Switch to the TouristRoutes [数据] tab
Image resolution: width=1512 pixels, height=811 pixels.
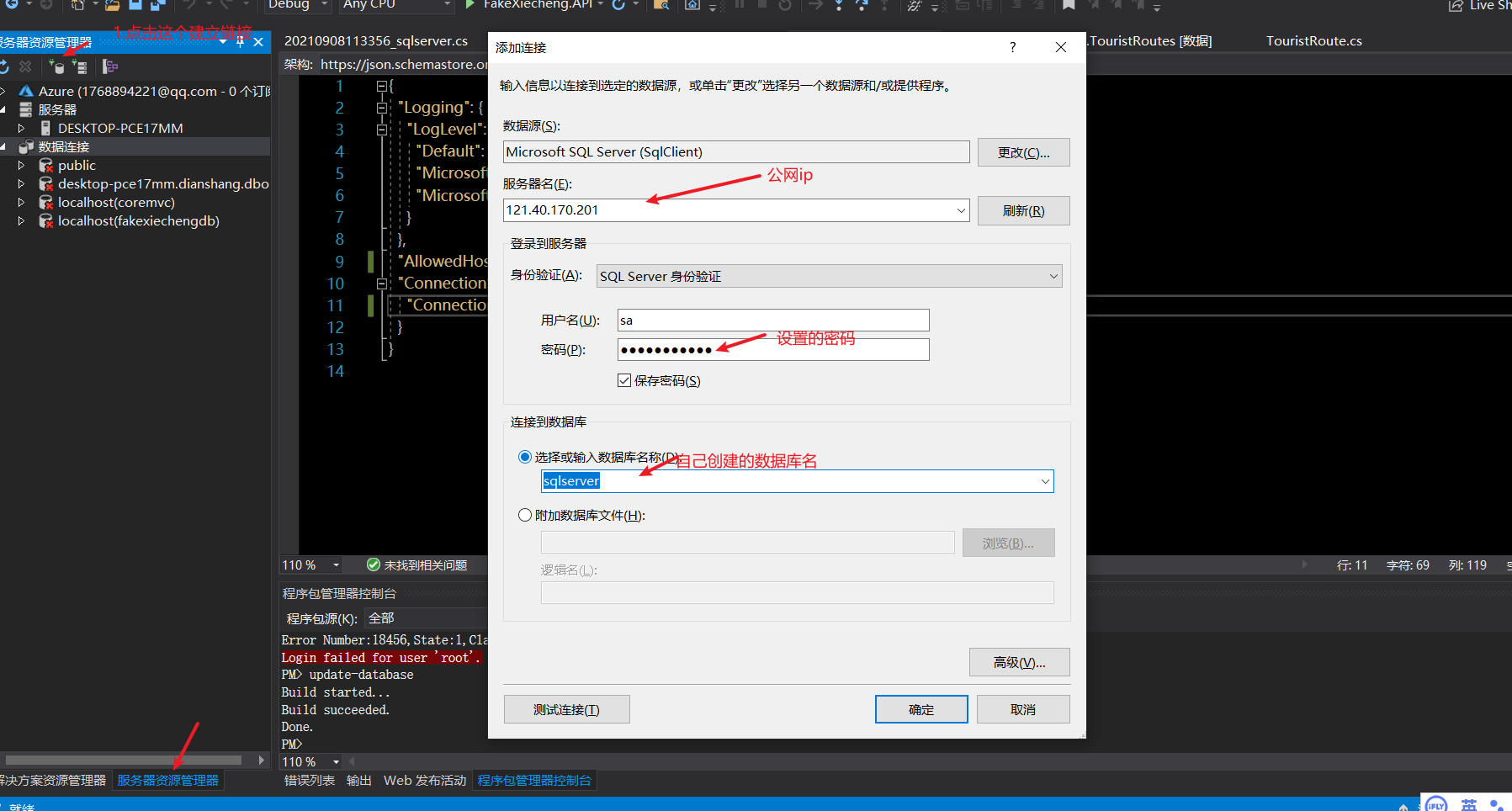(x=1150, y=41)
